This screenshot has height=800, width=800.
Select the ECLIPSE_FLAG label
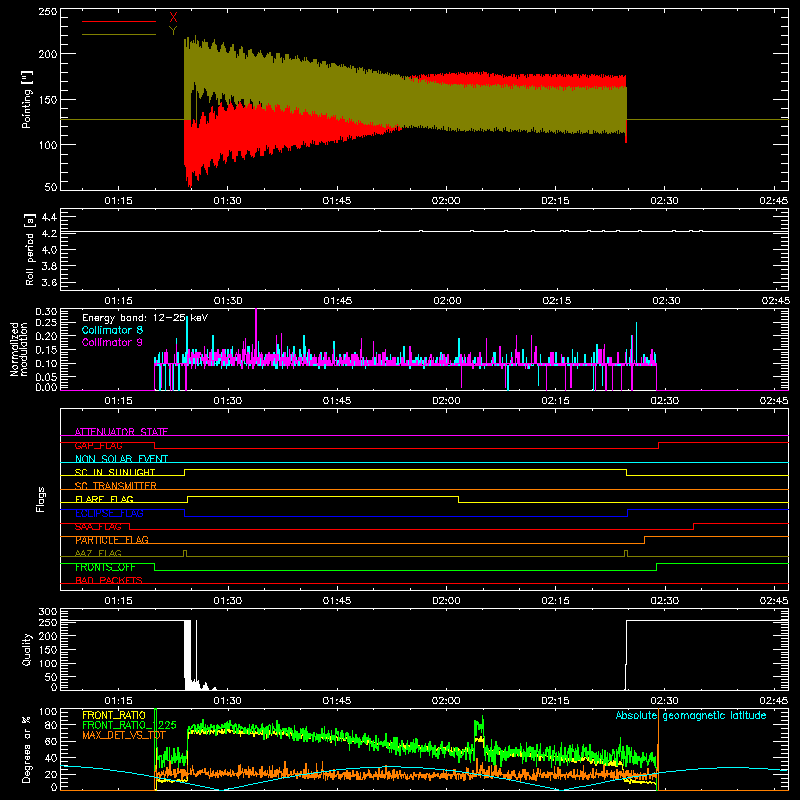(x=109, y=513)
